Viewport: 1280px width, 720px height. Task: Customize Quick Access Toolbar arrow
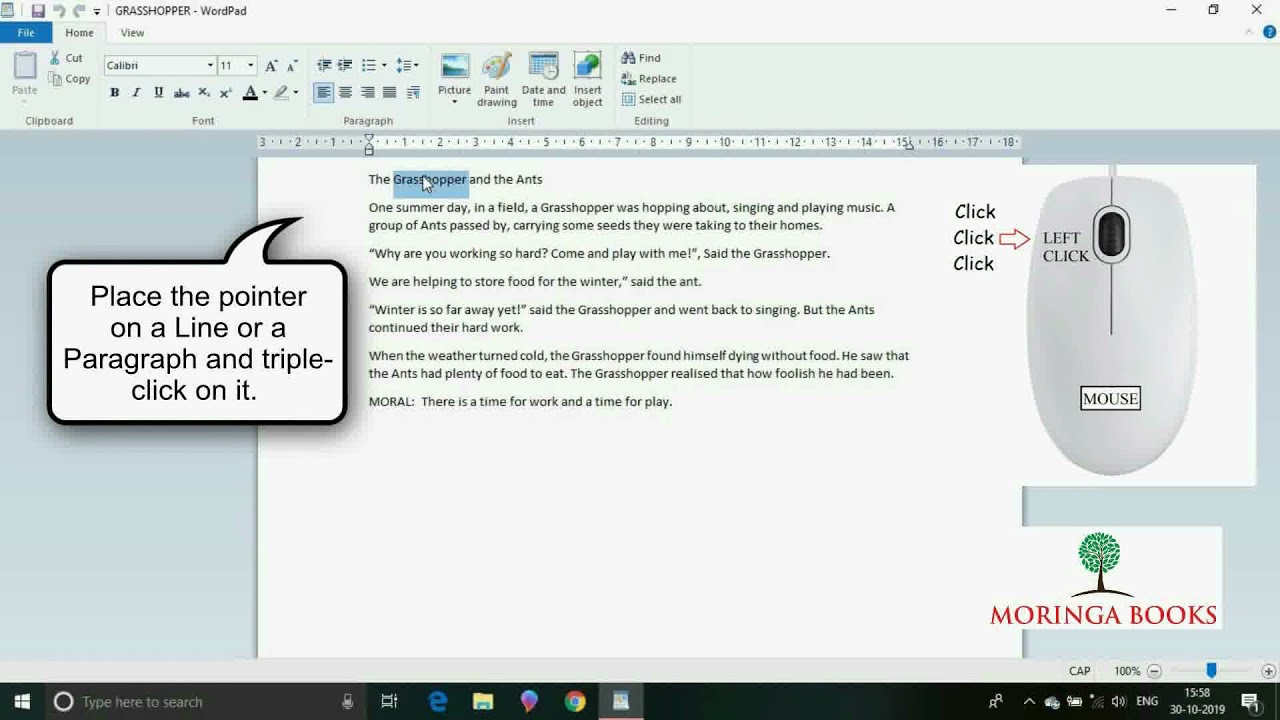click(97, 12)
